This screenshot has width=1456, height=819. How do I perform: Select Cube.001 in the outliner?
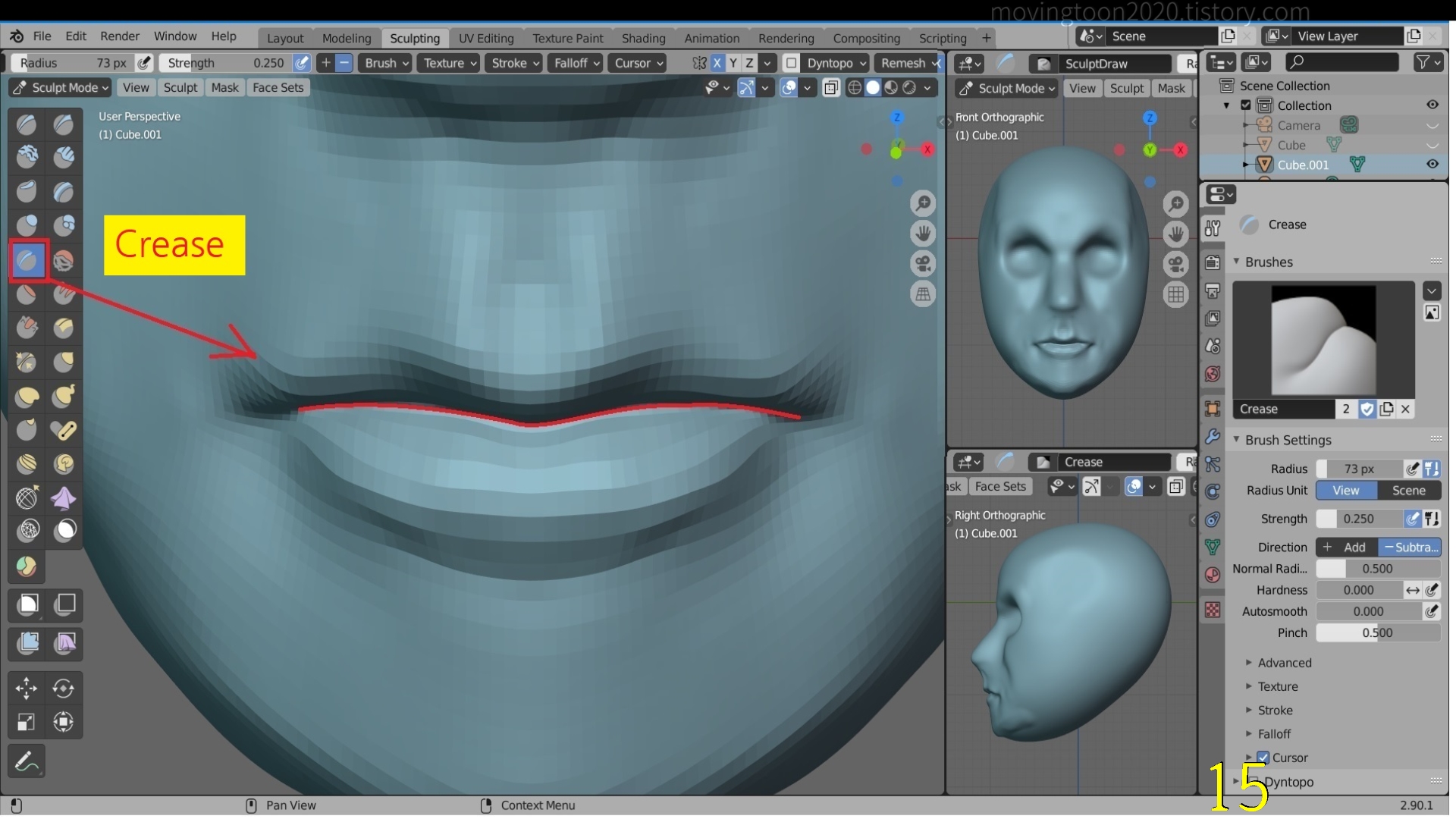tap(1303, 165)
